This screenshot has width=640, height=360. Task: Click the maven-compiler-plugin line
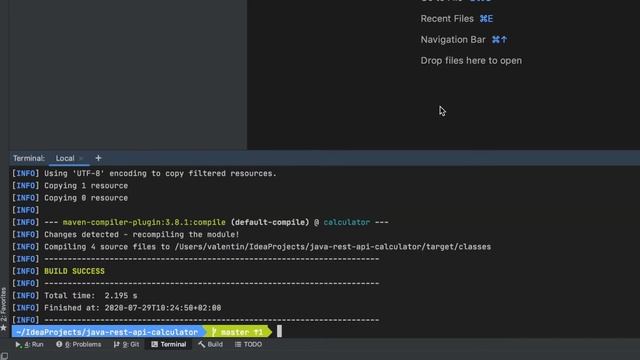(200, 222)
